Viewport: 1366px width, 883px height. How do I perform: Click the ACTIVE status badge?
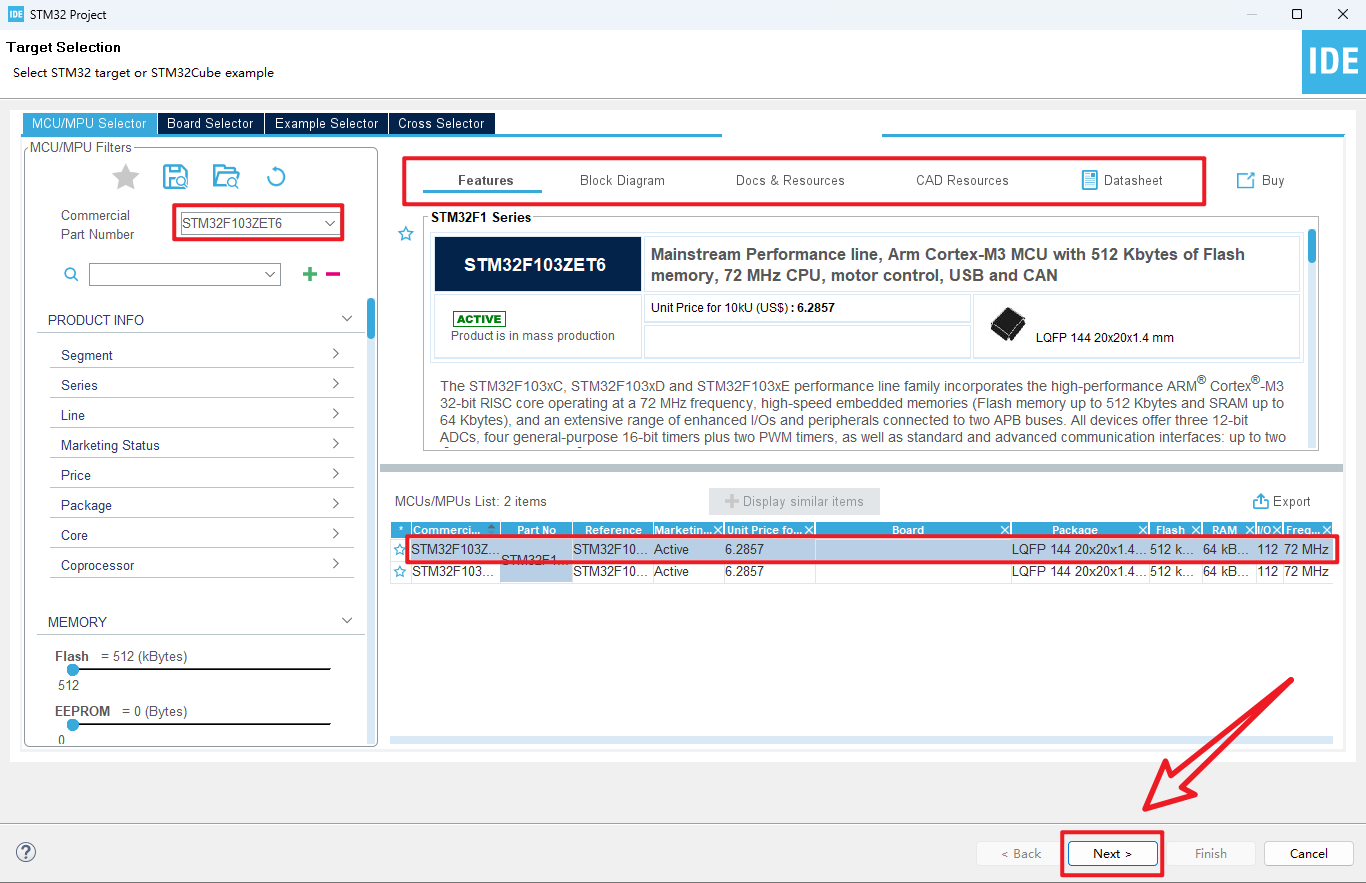click(479, 319)
